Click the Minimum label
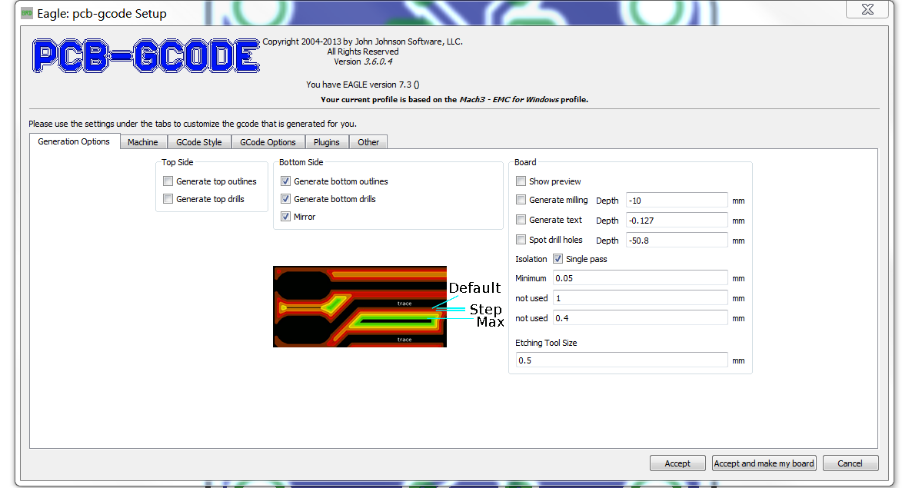Viewport: 902px width, 488px height. (x=530, y=278)
